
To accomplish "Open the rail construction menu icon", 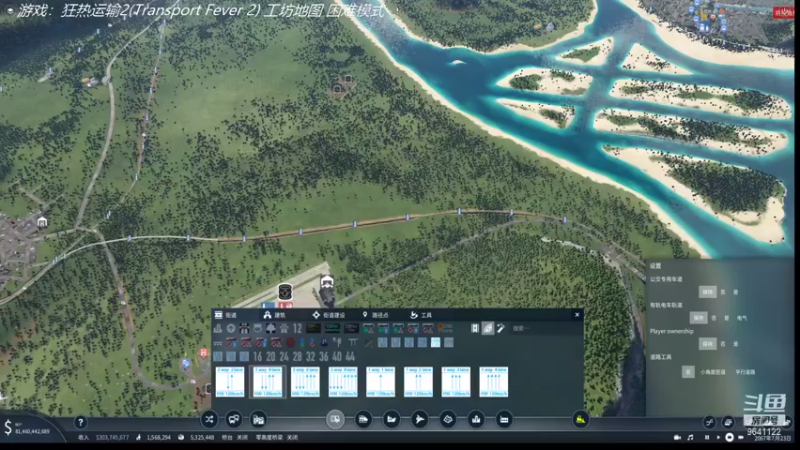I will point(363,419).
